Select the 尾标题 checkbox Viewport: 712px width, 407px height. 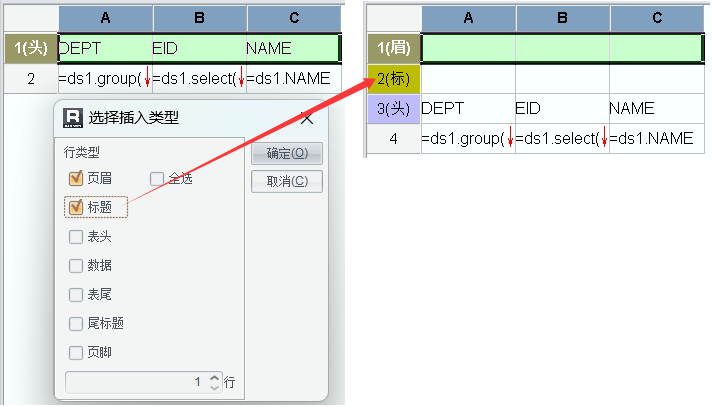pos(76,323)
